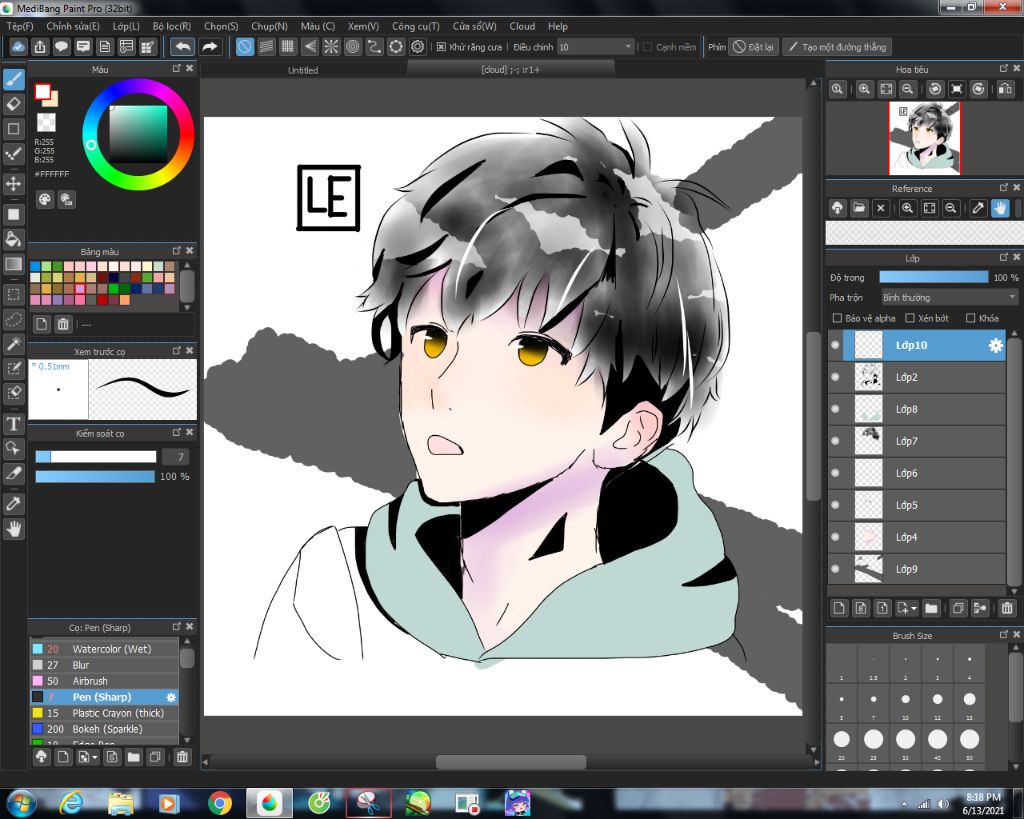The height and width of the screenshot is (819, 1024).
Task: Open the palette icon below color wheel
Action: [44, 199]
